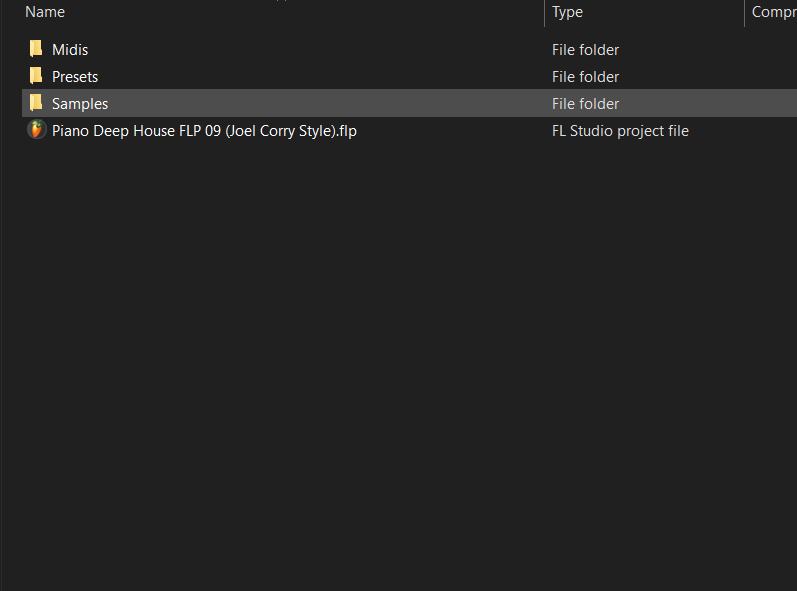
Task: Click the partially visible Compr column header
Action: [773, 12]
